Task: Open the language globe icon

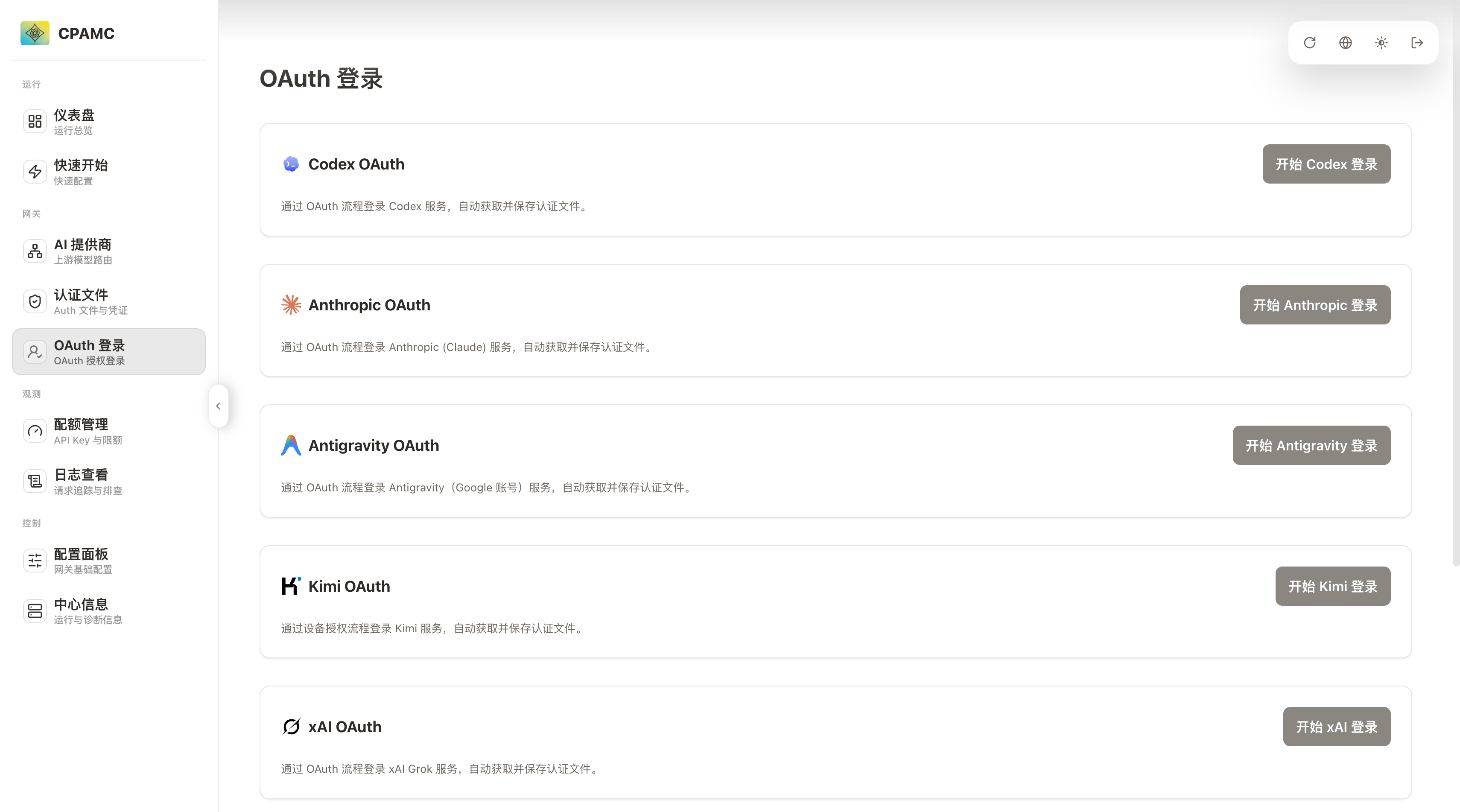Action: pos(1346,43)
